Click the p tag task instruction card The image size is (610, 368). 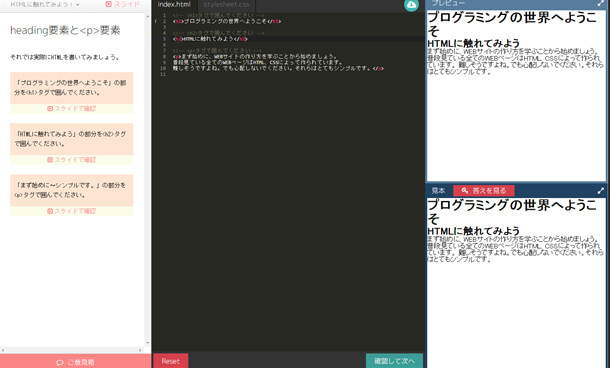(72, 191)
